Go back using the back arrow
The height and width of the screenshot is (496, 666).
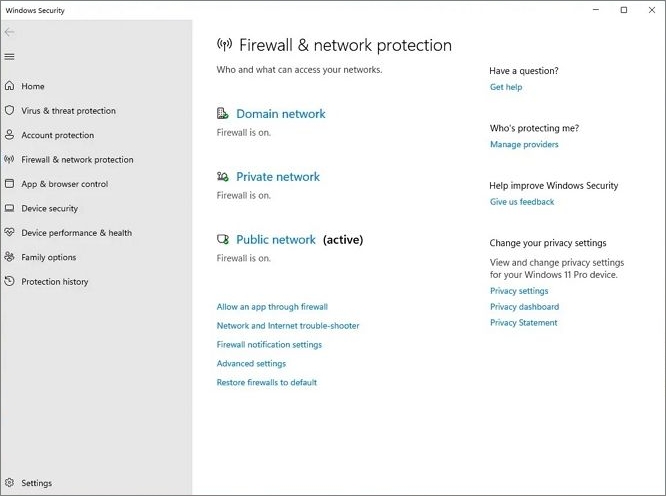coord(10,32)
